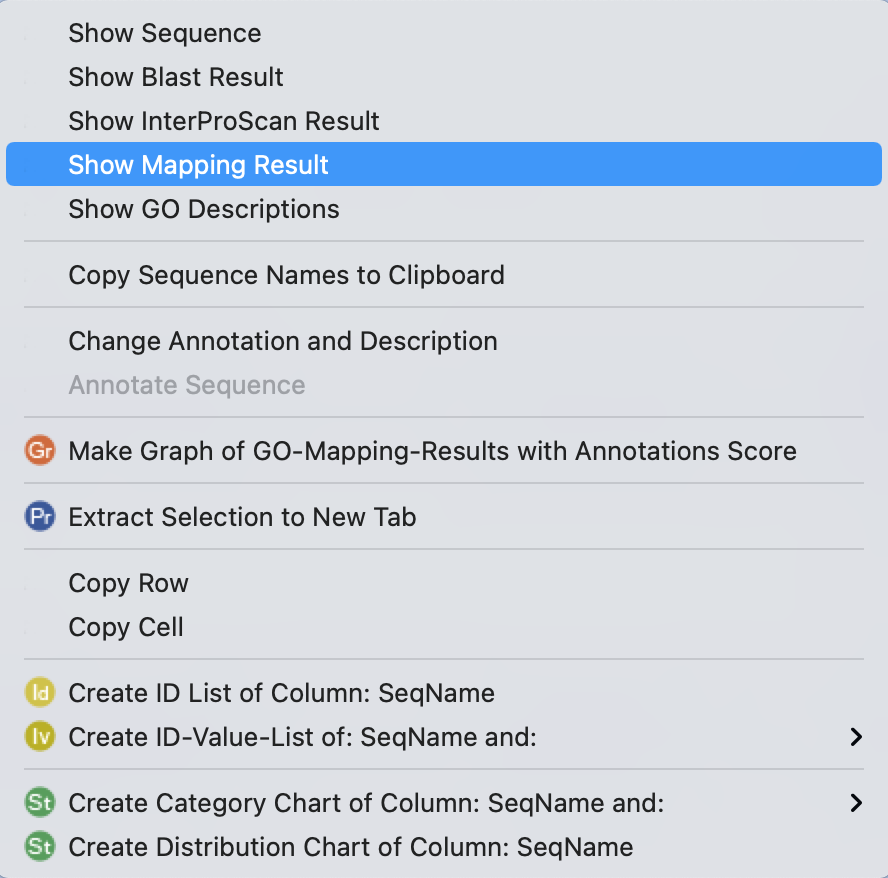Click the St icon beside Distribution Chart
Image resolution: width=888 pixels, height=878 pixels.
41,847
